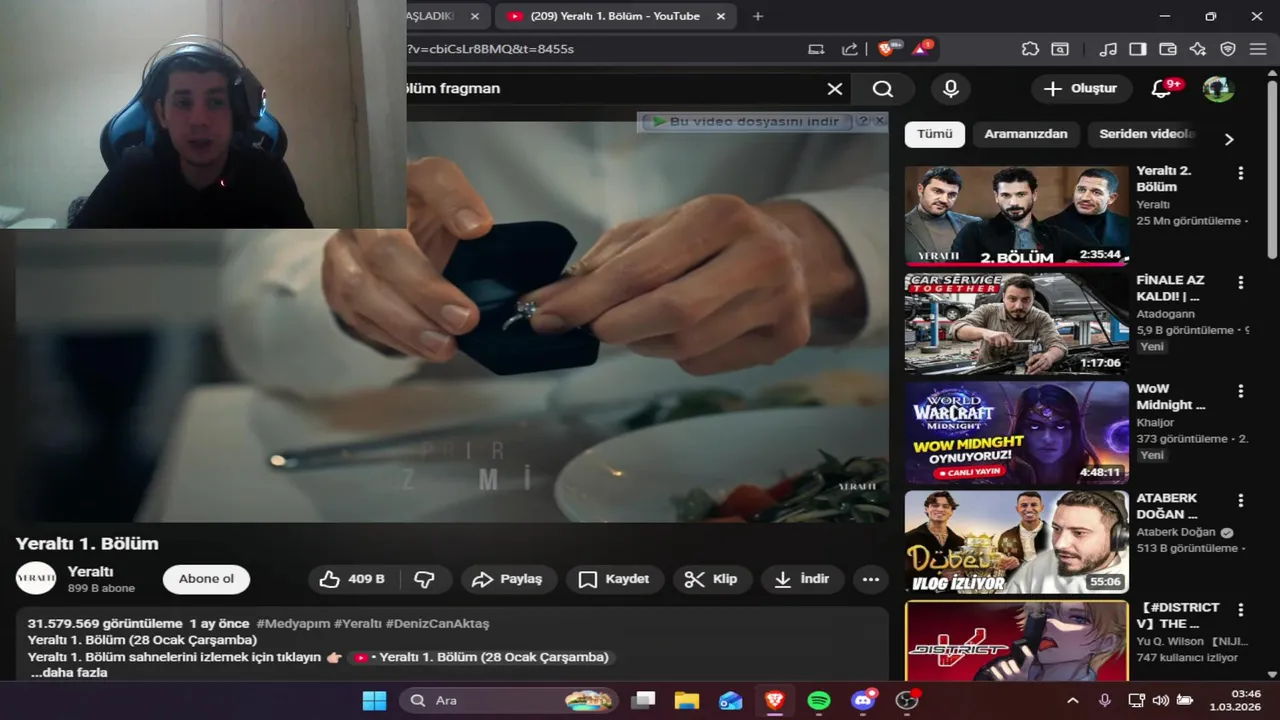Select the Tümü filter chip
1280x720 pixels.
[935, 134]
